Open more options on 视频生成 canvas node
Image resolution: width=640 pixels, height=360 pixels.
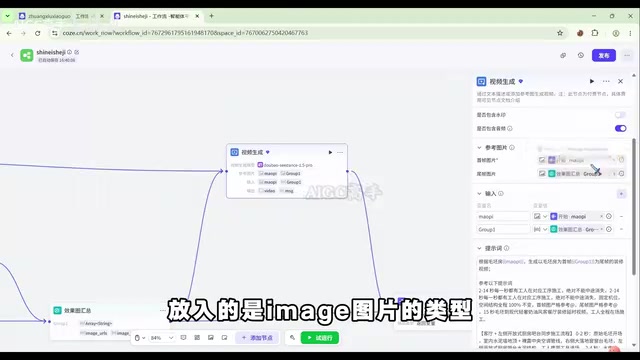(x=340, y=152)
